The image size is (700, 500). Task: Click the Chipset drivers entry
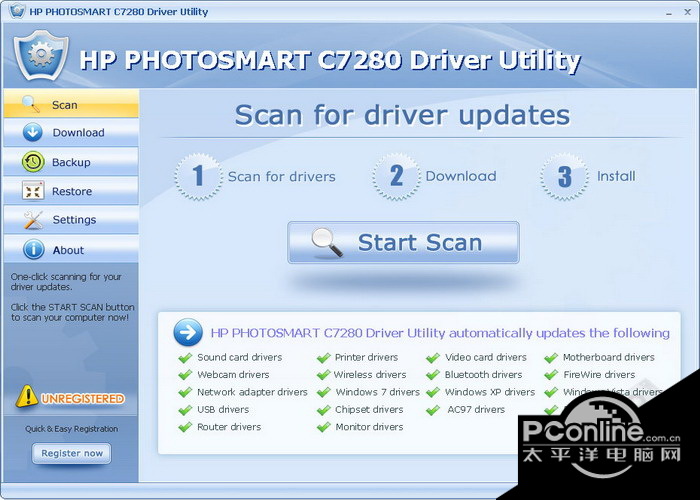(369, 409)
